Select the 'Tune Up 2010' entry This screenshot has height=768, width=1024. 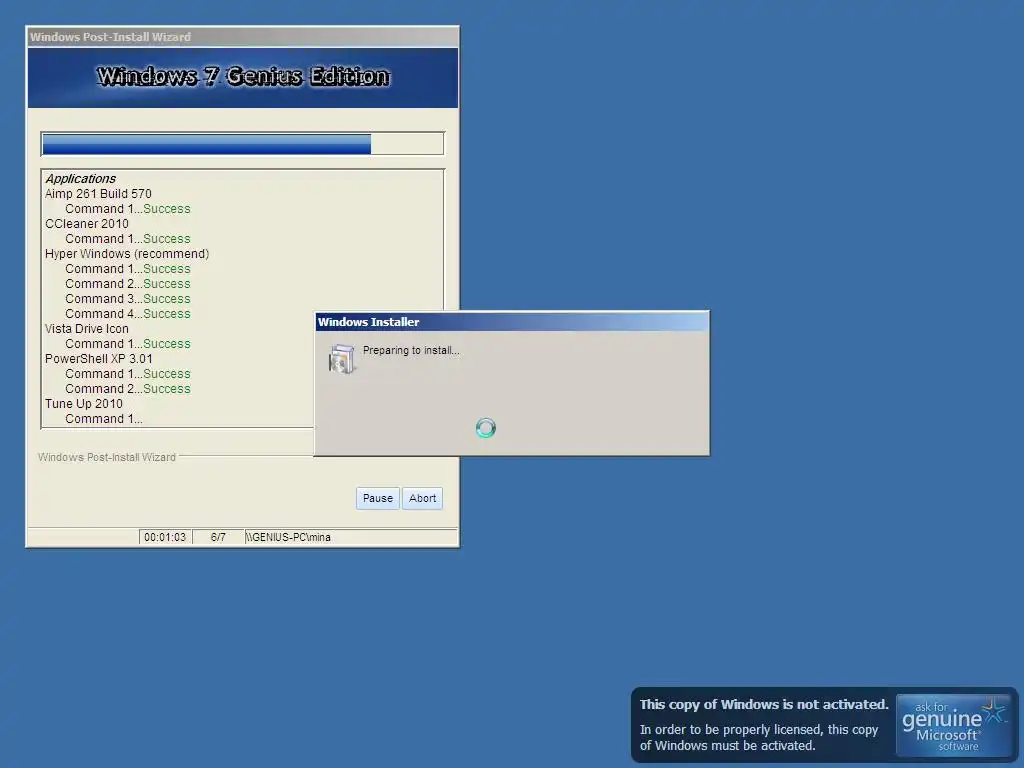pos(84,404)
